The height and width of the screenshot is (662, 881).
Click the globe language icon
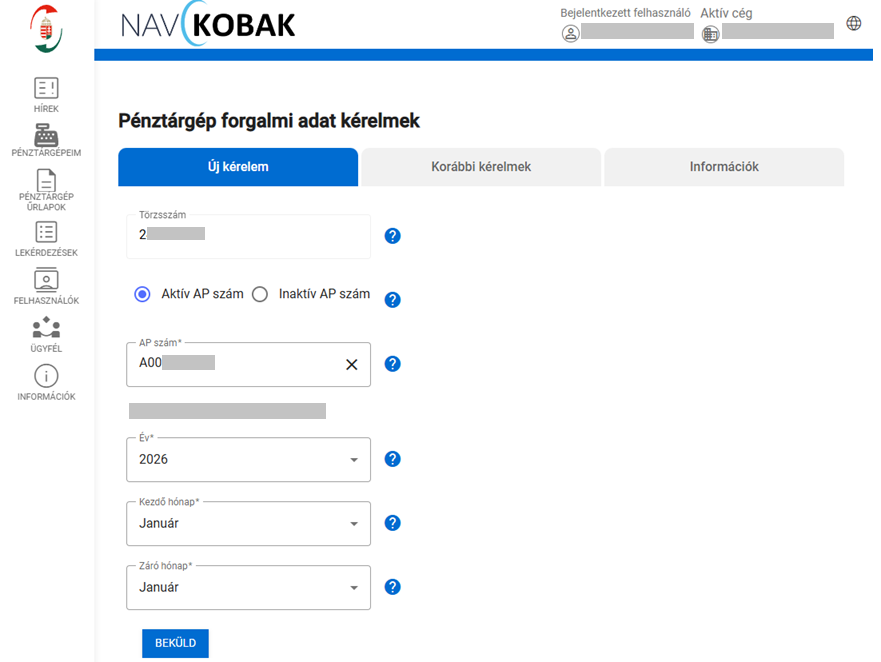pos(853,23)
